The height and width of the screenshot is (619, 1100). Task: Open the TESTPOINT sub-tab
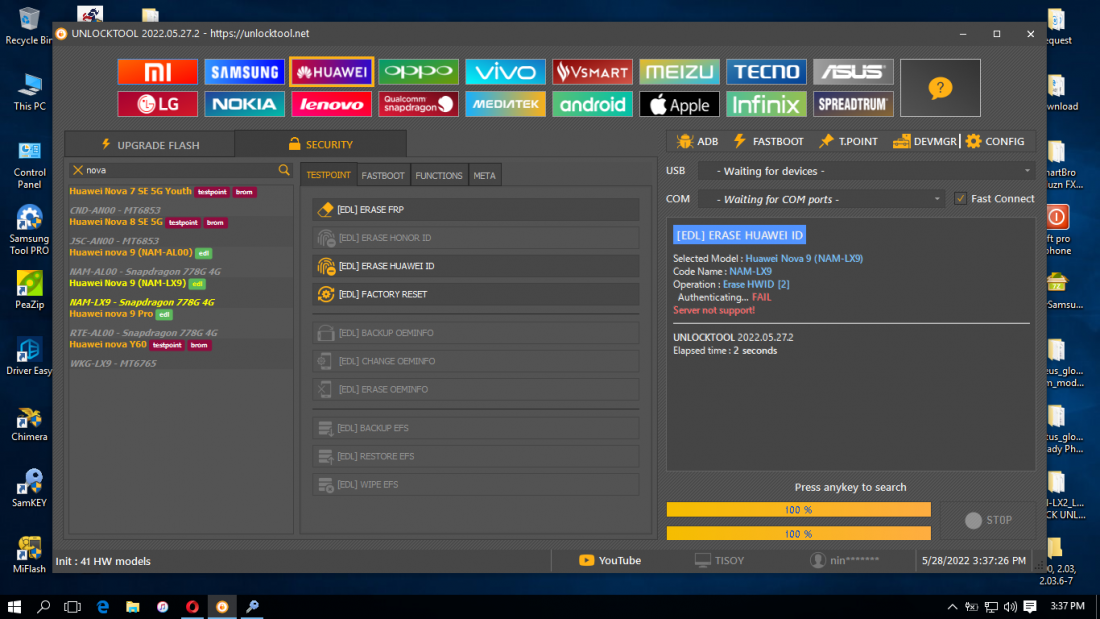[x=328, y=175]
